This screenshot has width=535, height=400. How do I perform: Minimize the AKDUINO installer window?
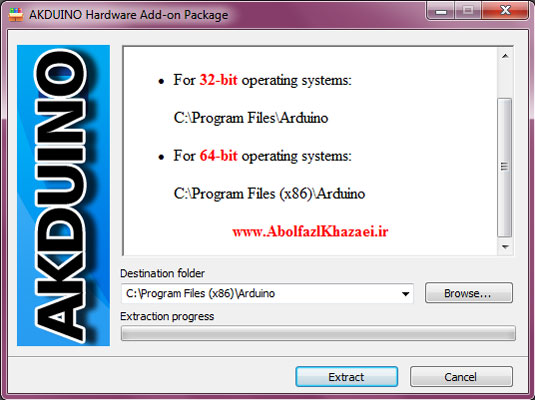441,11
